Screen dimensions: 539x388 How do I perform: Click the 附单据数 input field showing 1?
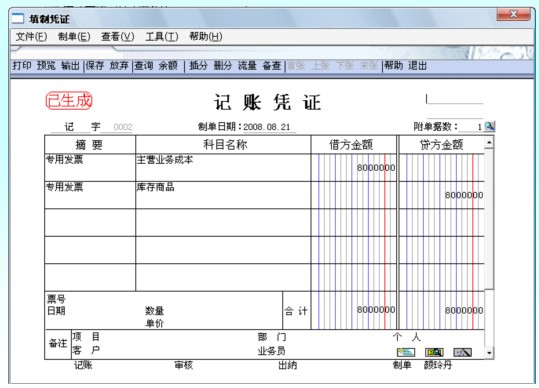pyautogui.click(x=471, y=127)
